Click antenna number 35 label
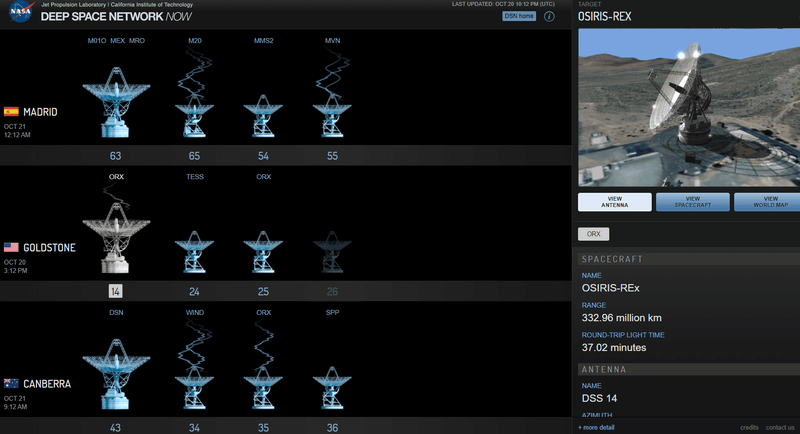 (263, 427)
